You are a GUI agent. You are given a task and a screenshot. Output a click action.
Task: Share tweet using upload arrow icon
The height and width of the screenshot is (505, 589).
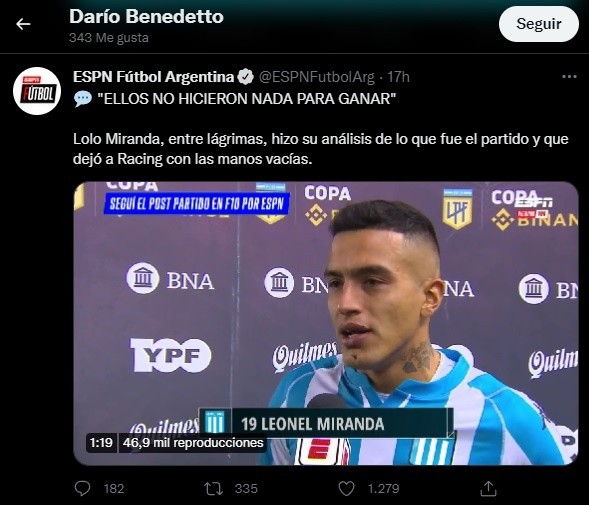(x=488, y=488)
